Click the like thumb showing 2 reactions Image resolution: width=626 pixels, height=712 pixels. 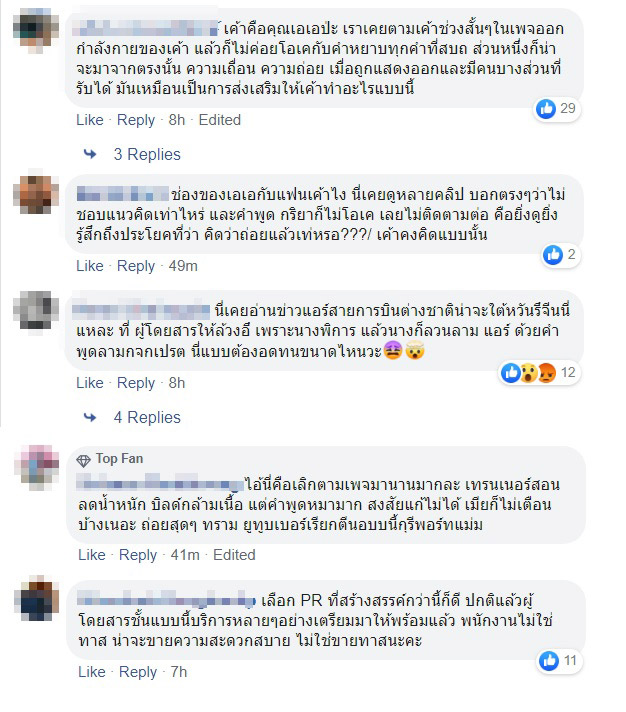553,255
